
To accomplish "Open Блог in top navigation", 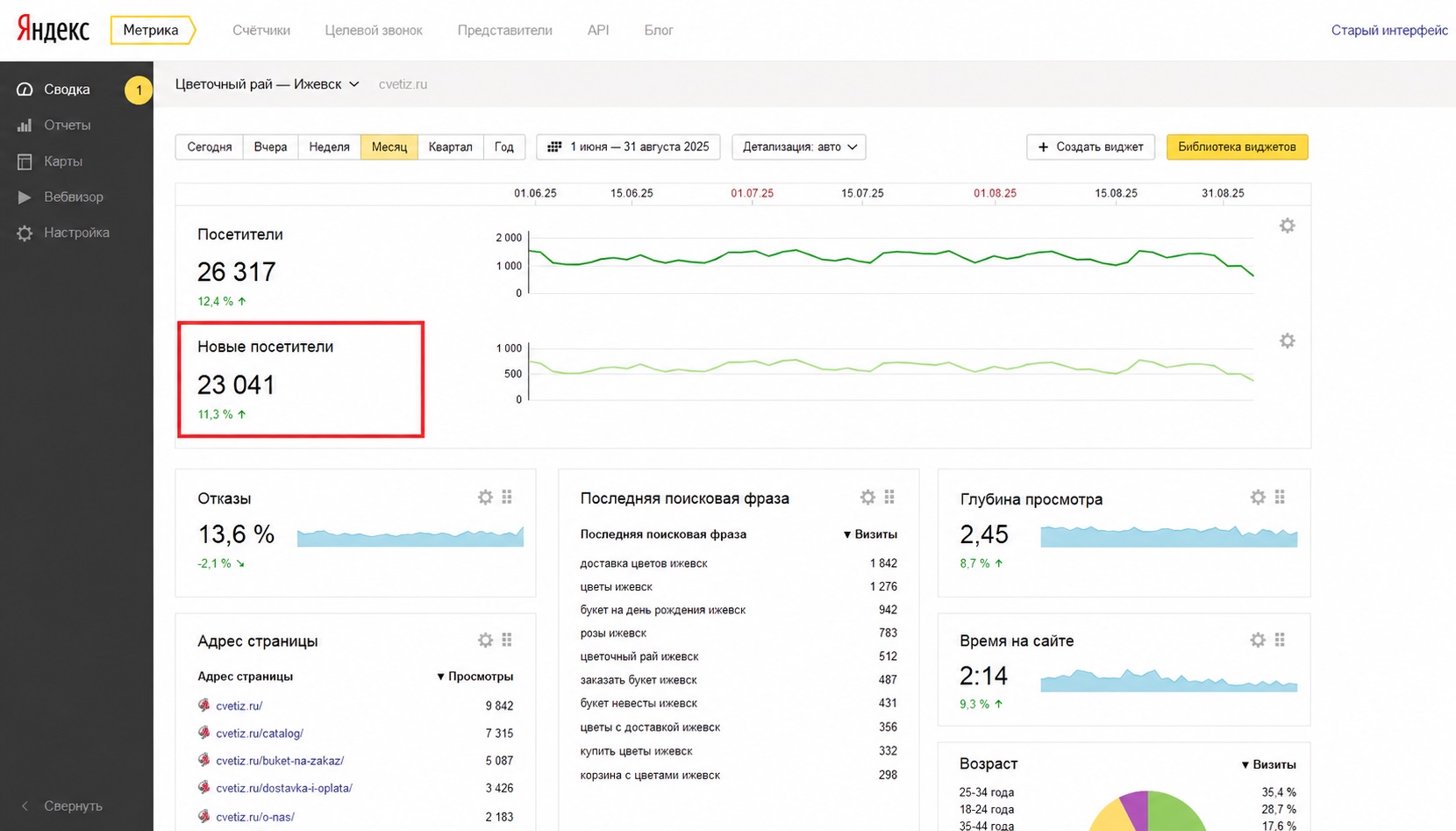I will pos(659,30).
